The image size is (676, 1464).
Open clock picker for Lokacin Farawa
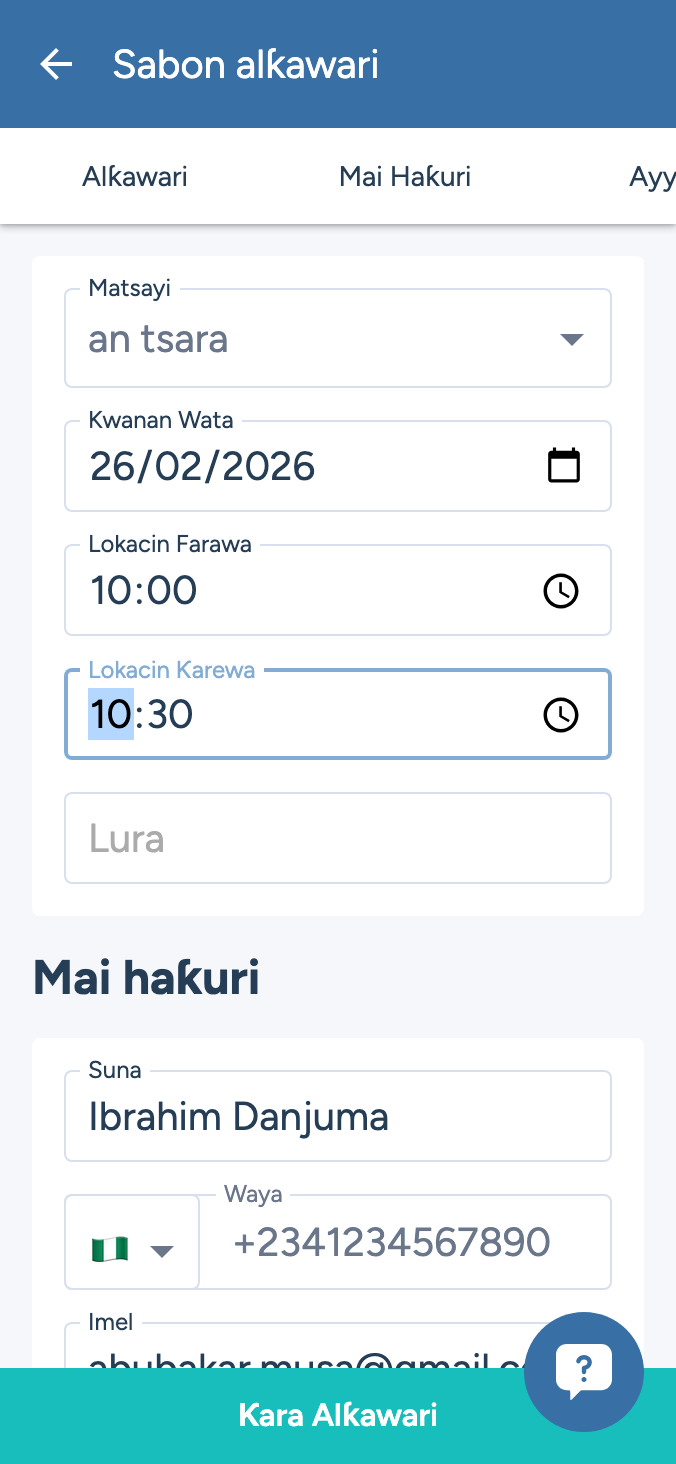click(561, 591)
